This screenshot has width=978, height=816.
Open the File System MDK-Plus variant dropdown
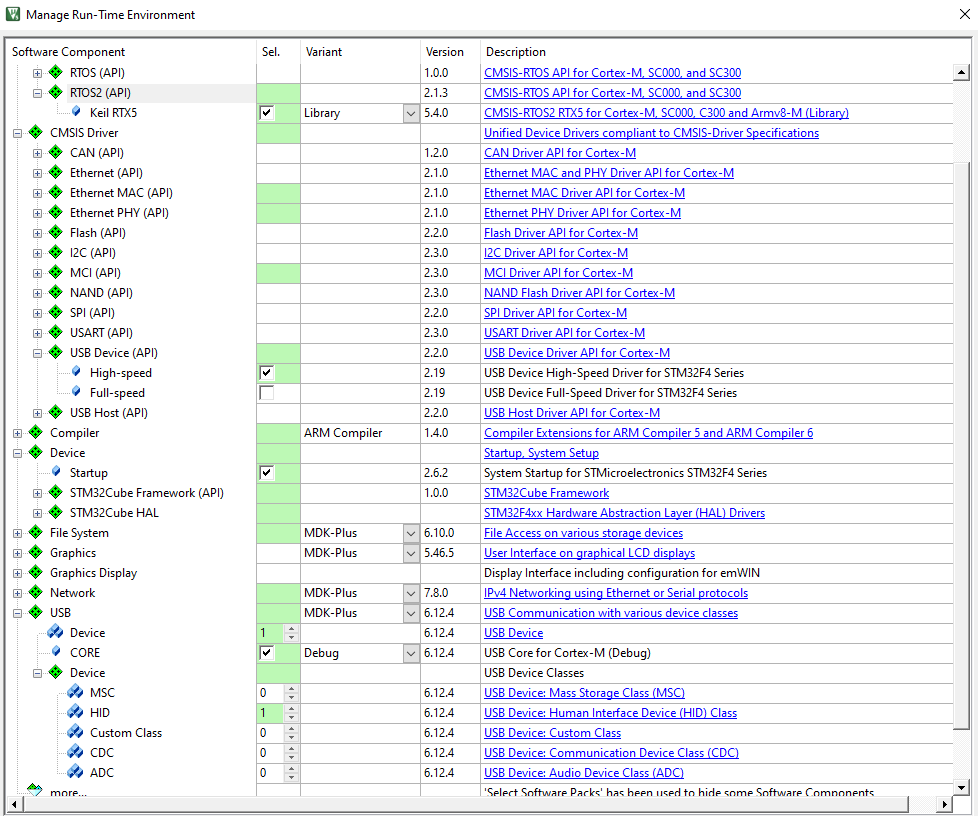click(x=411, y=533)
